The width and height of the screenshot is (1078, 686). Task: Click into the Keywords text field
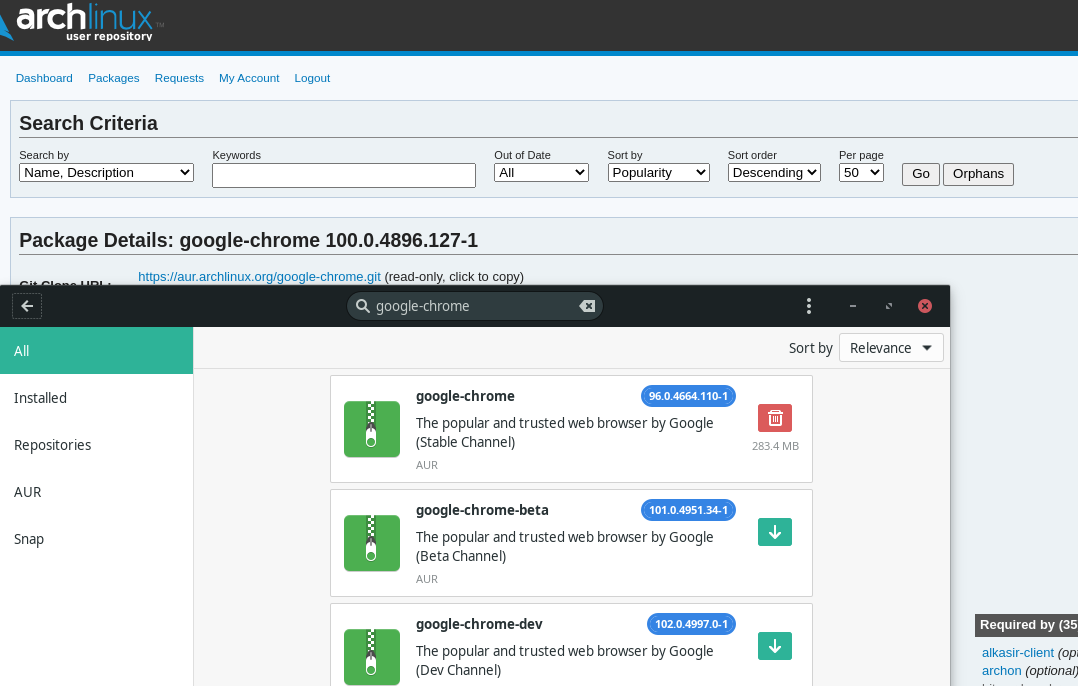click(343, 175)
